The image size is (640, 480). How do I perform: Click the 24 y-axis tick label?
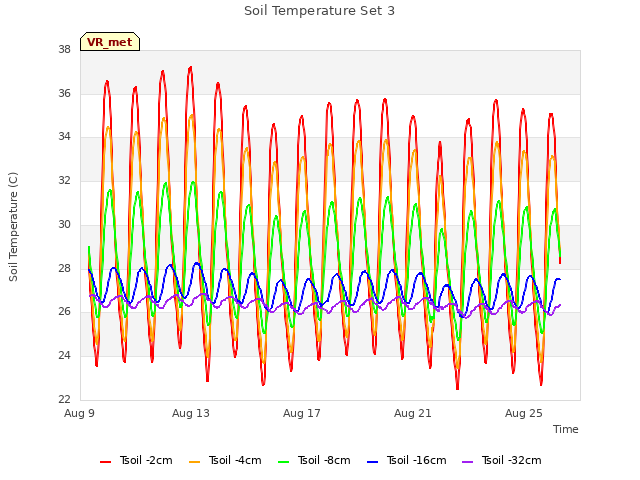click(64, 356)
